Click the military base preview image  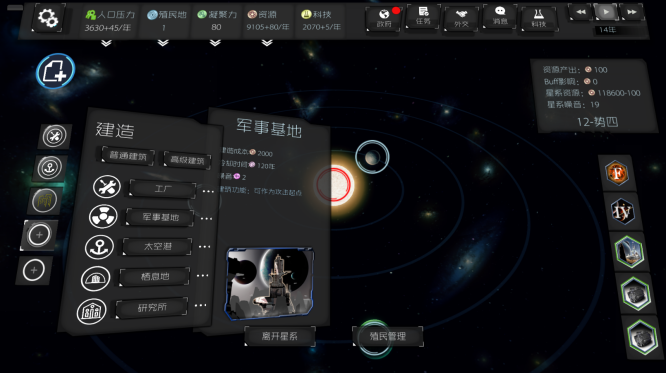(269, 284)
